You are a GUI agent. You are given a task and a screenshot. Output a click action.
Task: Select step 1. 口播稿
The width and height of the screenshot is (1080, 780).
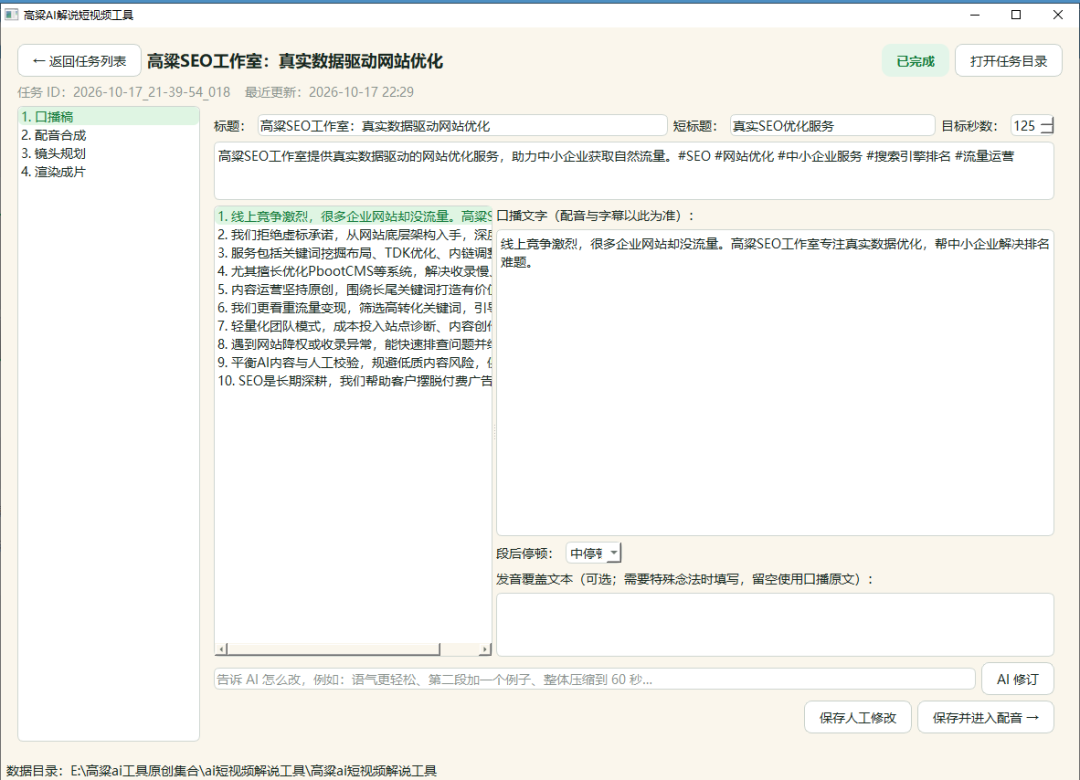pos(109,116)
